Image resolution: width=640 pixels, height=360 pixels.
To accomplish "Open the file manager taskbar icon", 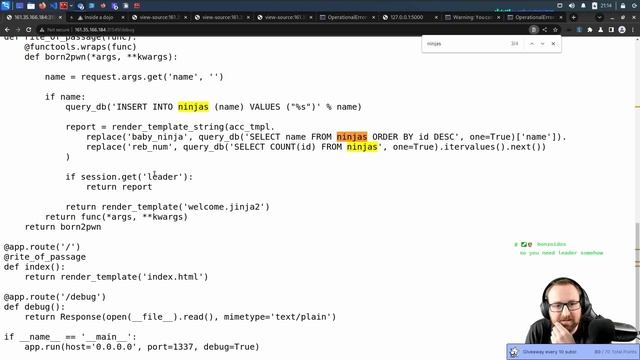I will point(31,6).
